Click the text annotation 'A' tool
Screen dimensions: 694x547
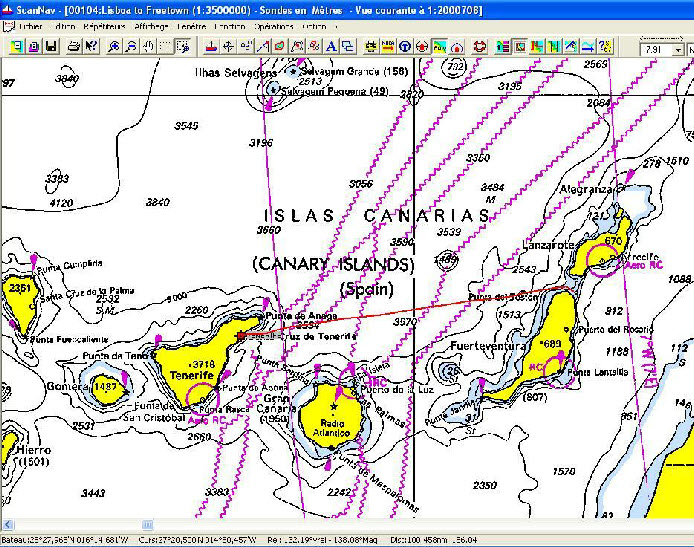click(x=332, y=46)
